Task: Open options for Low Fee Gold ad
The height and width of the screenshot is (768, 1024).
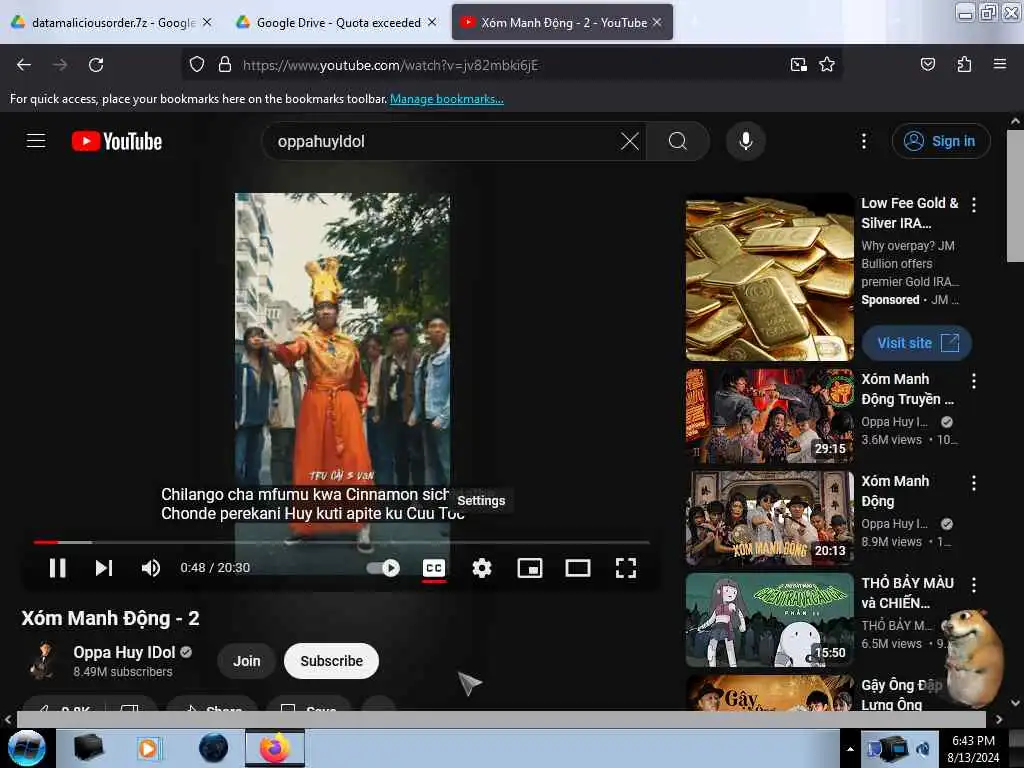Action: 974,205
